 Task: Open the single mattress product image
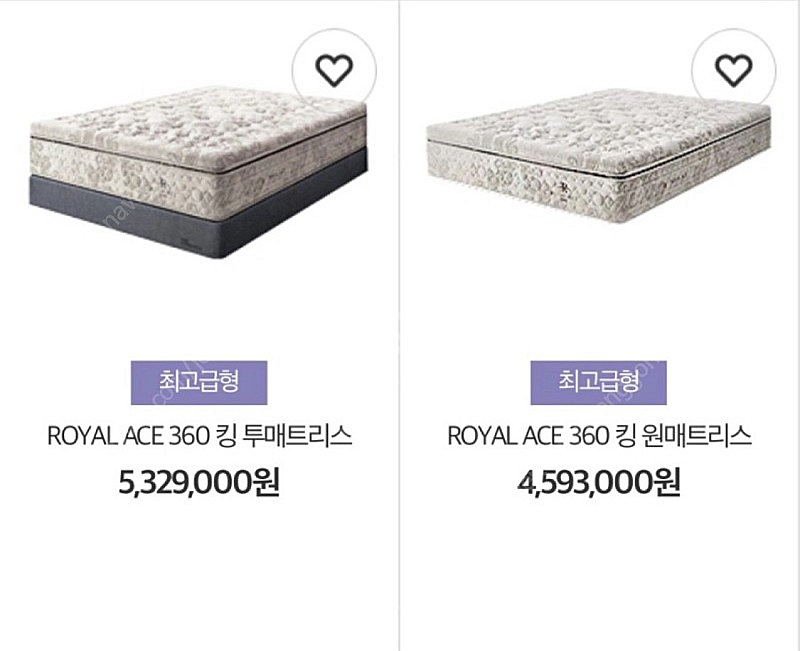pos(597,156)
